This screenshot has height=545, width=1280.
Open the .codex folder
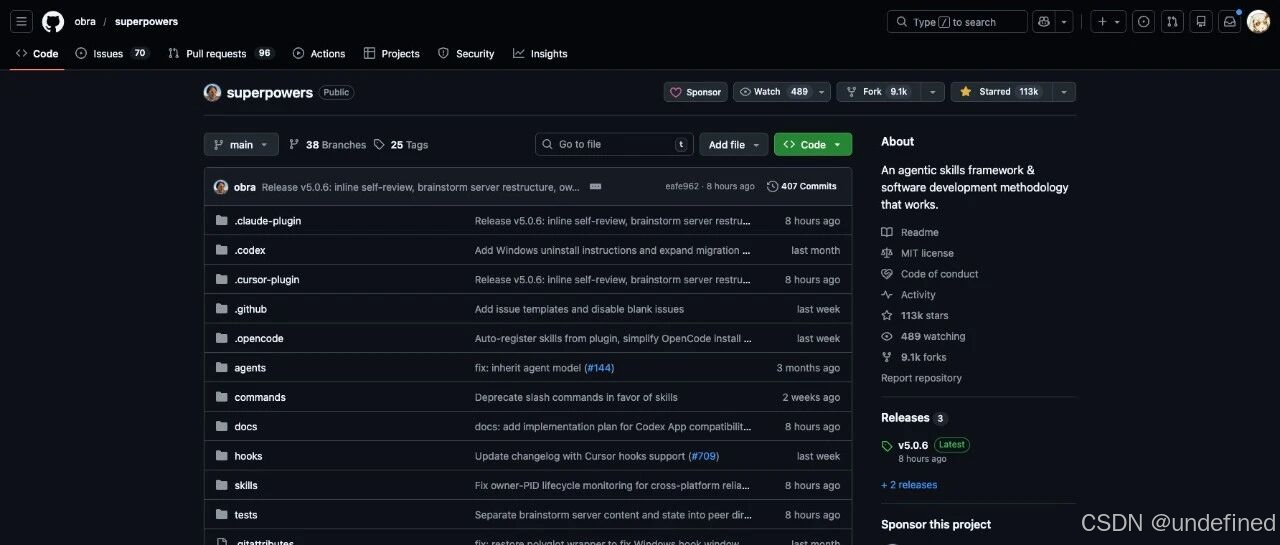pyautogui.click(x=250, y=250)
